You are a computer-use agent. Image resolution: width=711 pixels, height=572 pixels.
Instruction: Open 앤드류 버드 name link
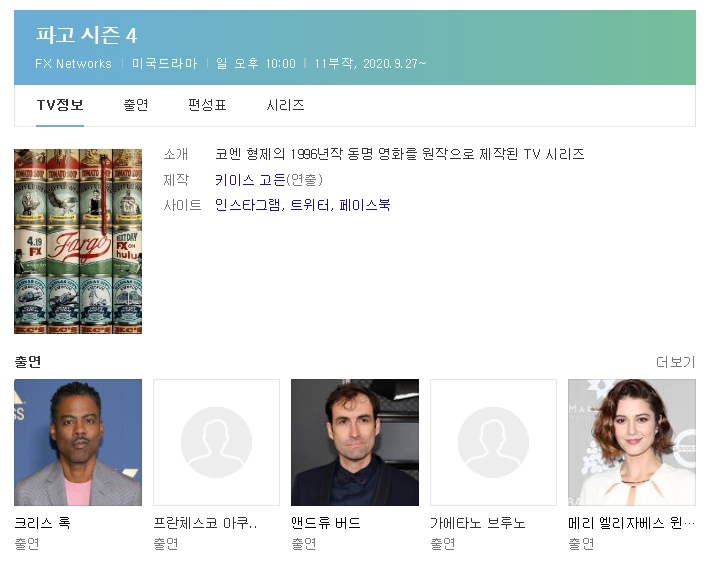point(326,523)
